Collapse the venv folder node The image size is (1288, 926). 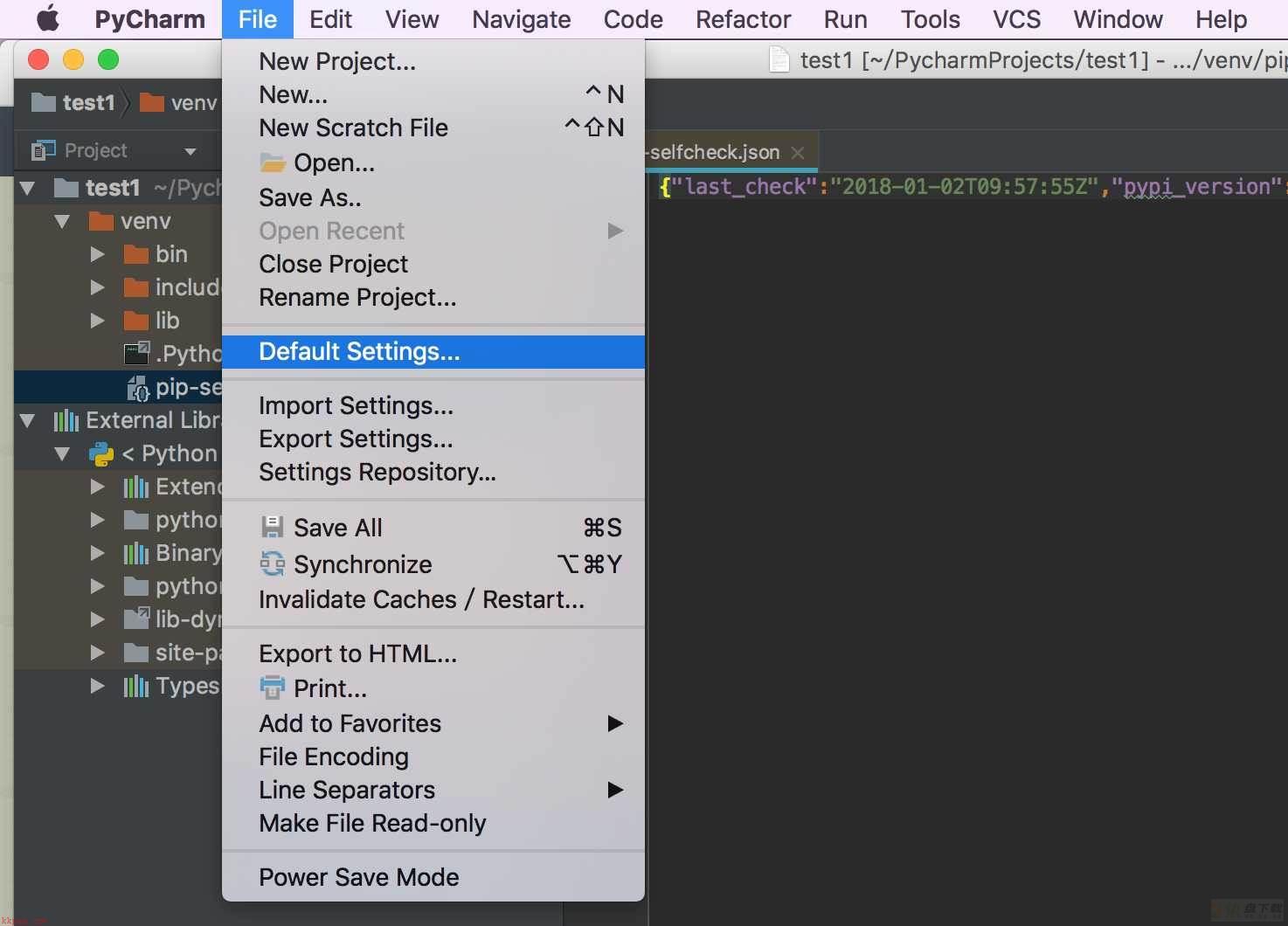coord(62,221)
